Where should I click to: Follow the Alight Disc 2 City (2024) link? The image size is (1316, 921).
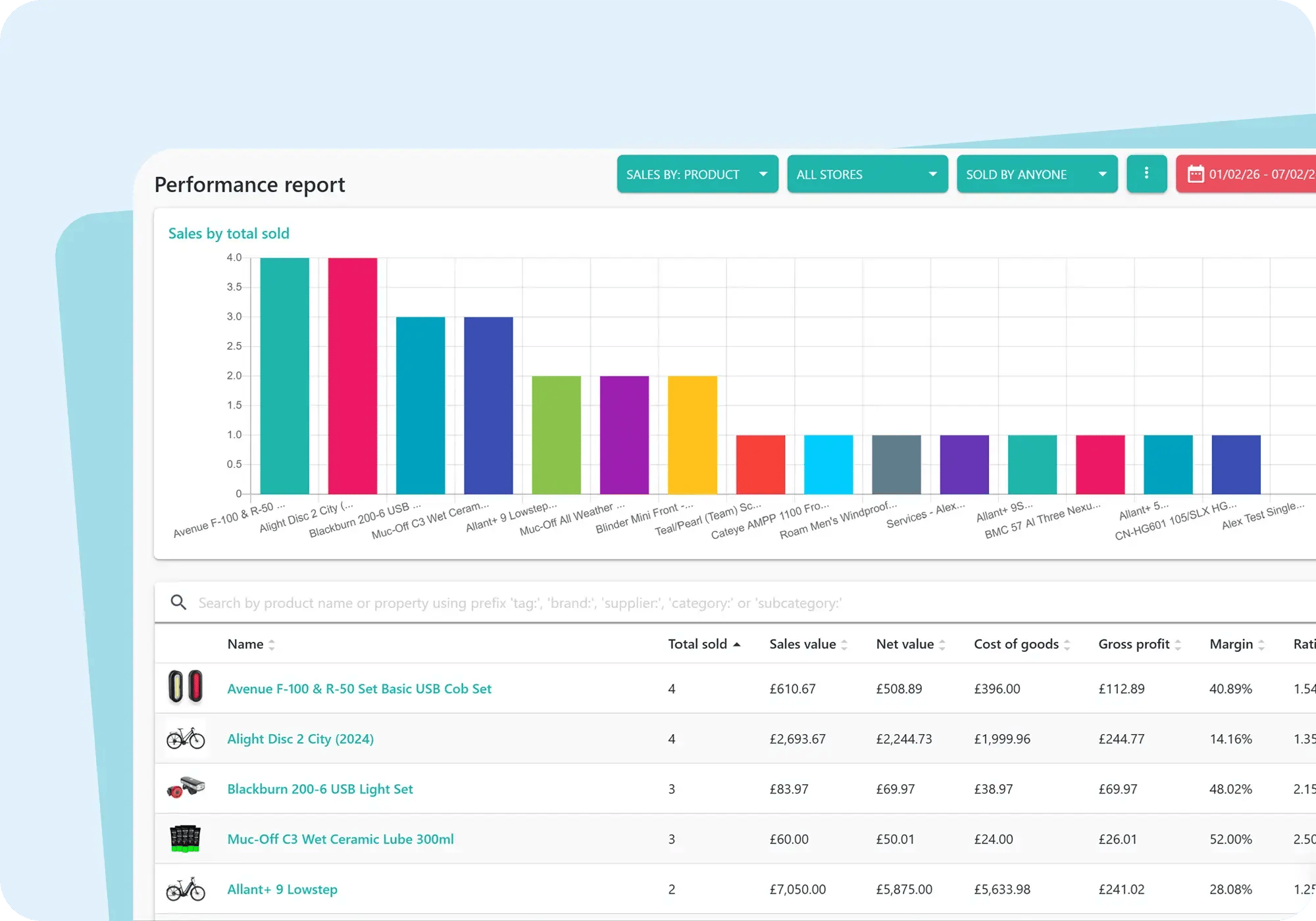[301, 739]
